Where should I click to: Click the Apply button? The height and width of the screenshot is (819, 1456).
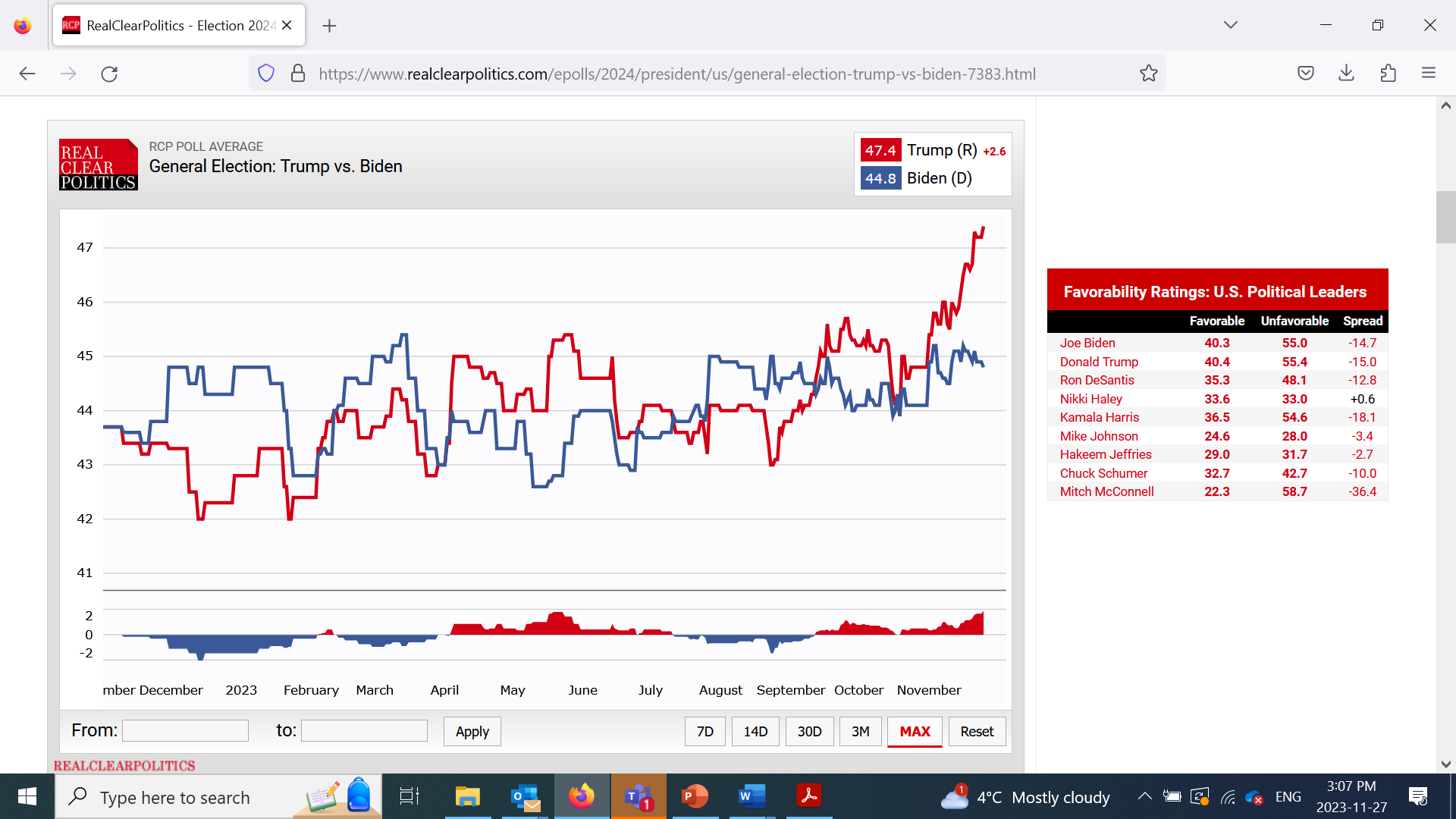point(472,731)
